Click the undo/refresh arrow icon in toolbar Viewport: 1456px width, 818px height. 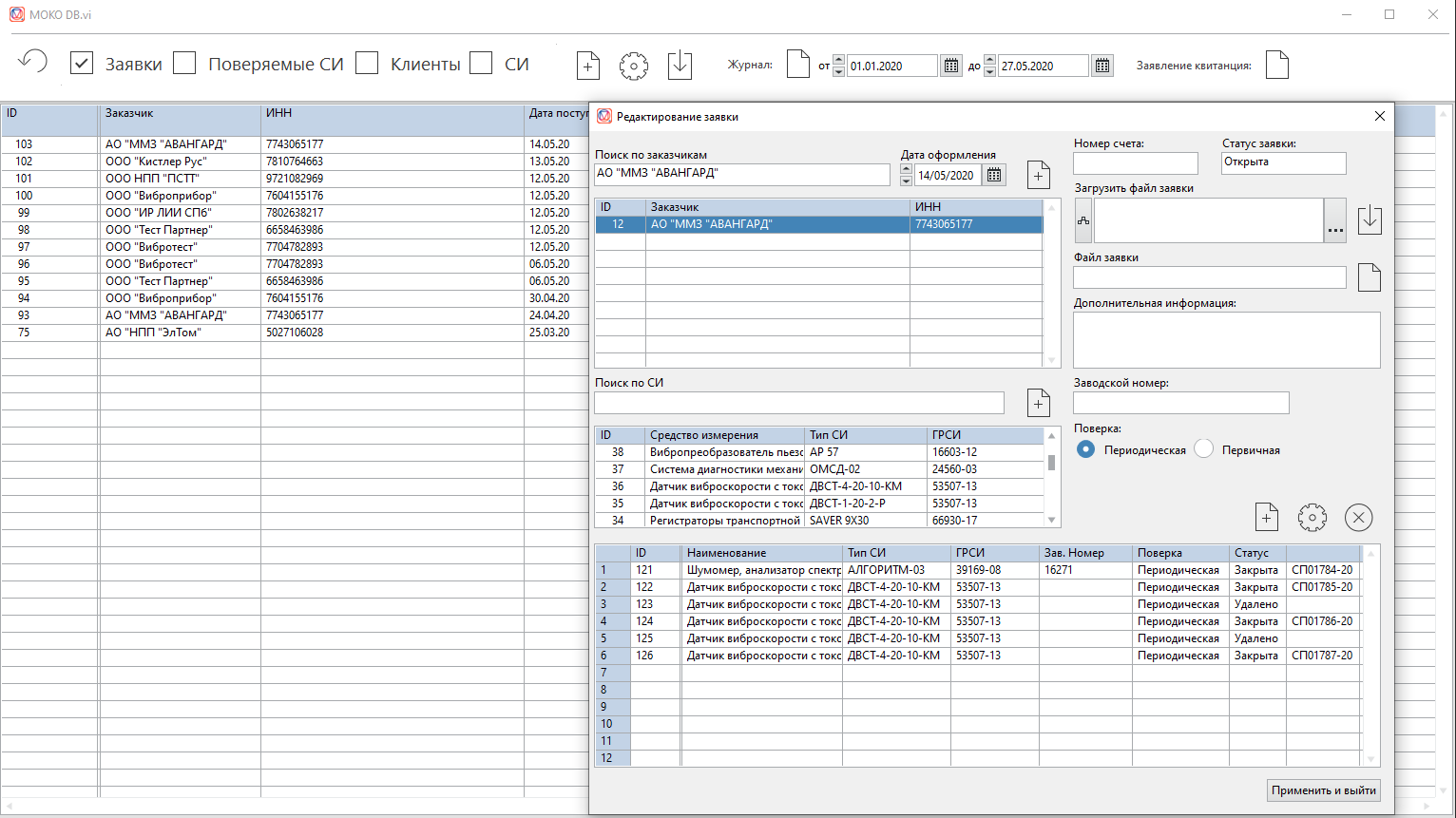tap(32, 63)
